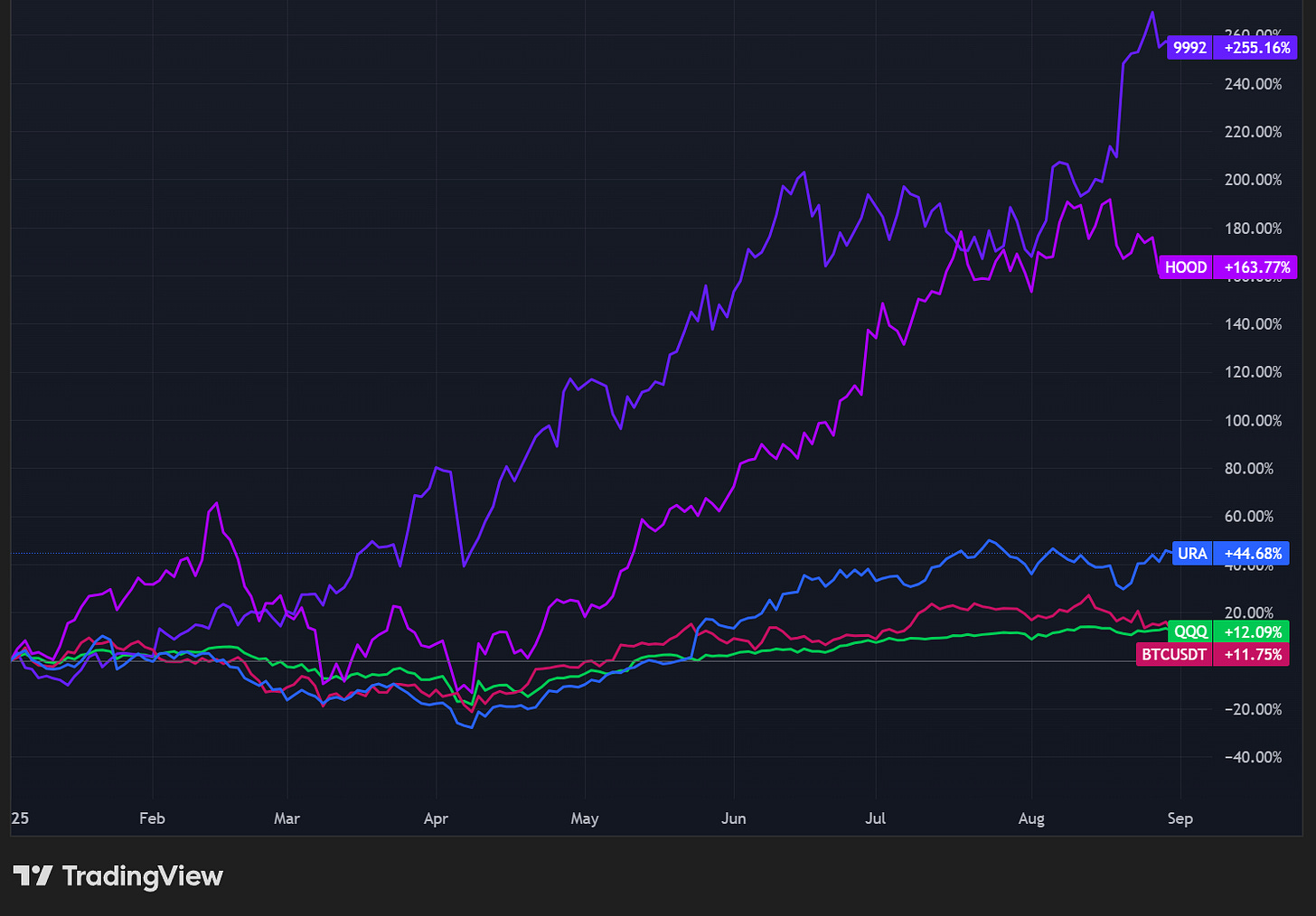
Task: Click the 180.00% price axis label
Action: (1253, 229)
